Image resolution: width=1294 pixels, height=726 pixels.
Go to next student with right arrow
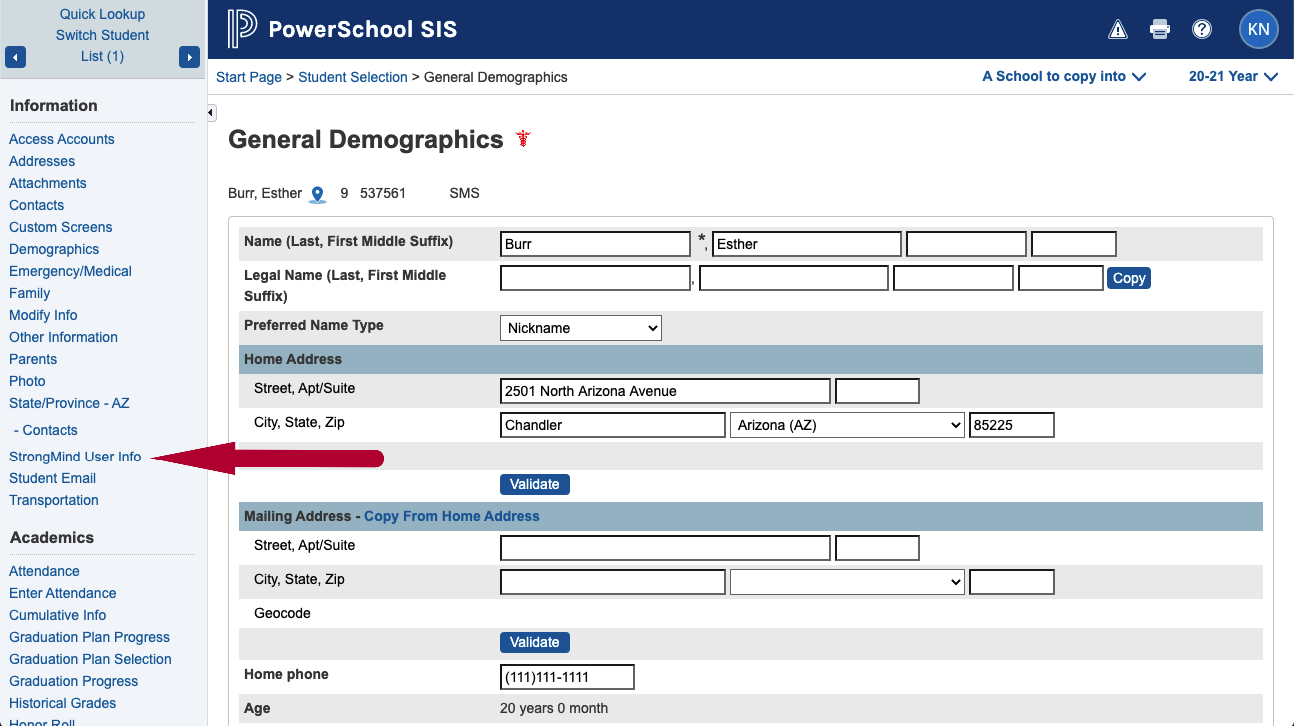click(189, 57)
